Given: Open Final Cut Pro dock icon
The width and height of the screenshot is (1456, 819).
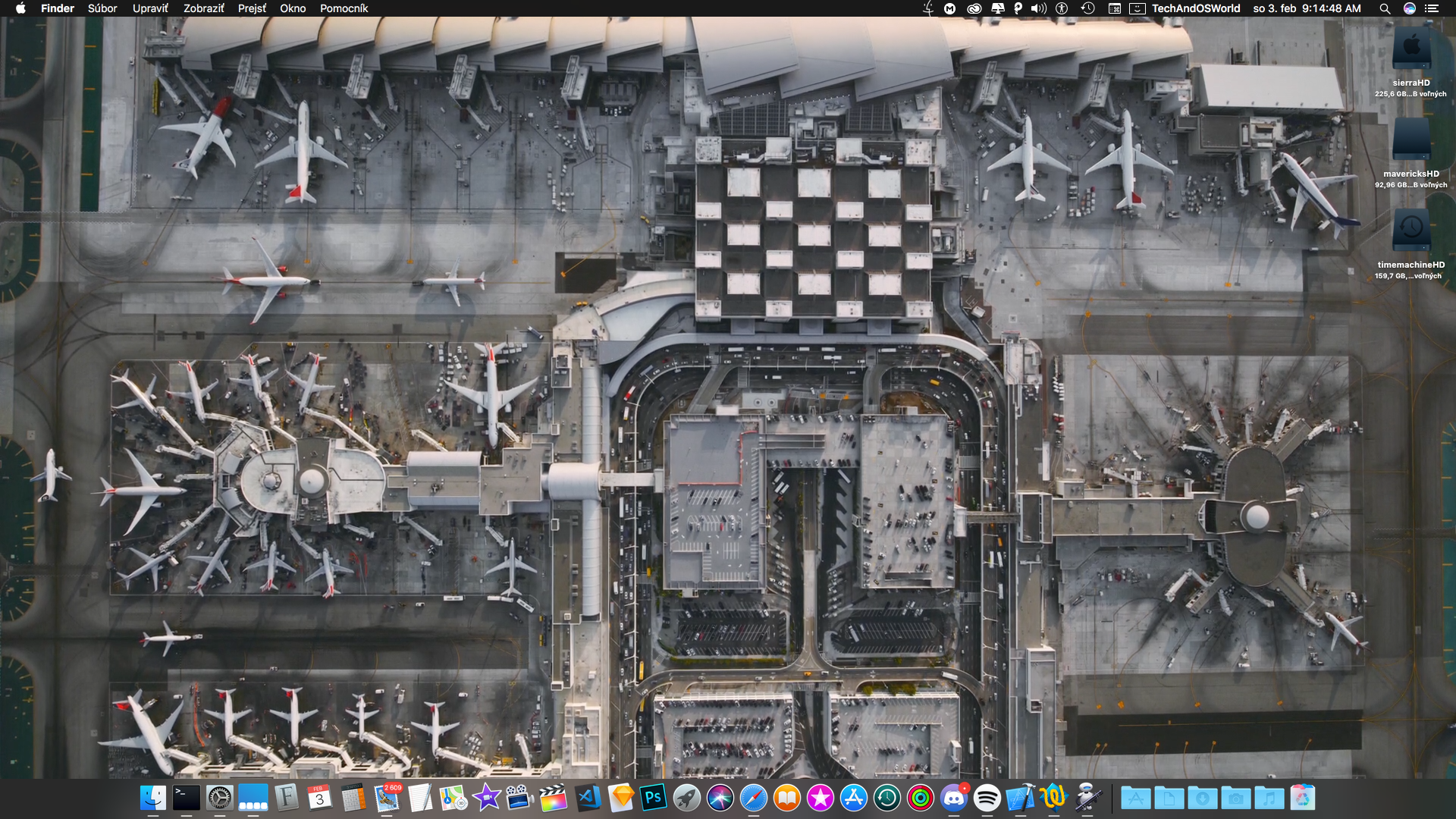Looking at the screenshot, I should coord(553,798).
